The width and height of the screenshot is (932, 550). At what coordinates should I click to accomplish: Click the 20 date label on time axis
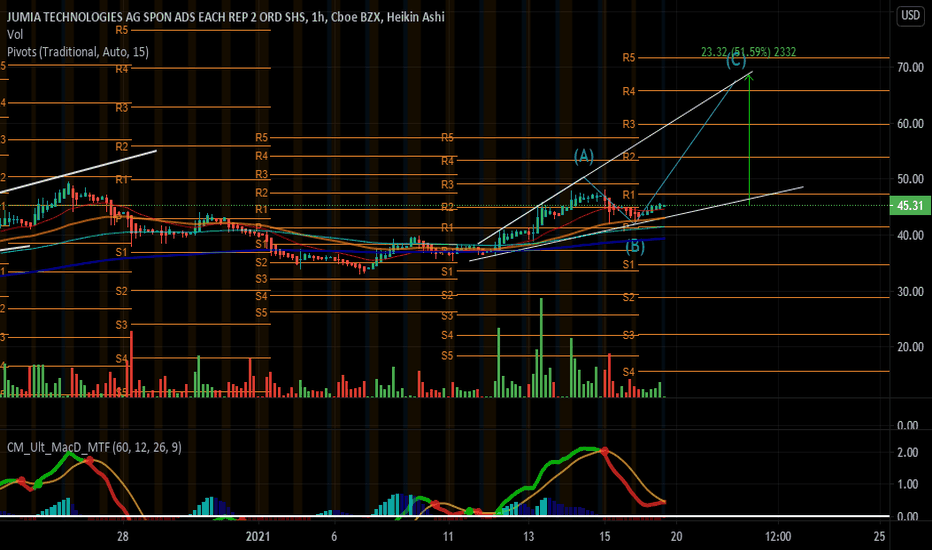[x=676, y=536]
